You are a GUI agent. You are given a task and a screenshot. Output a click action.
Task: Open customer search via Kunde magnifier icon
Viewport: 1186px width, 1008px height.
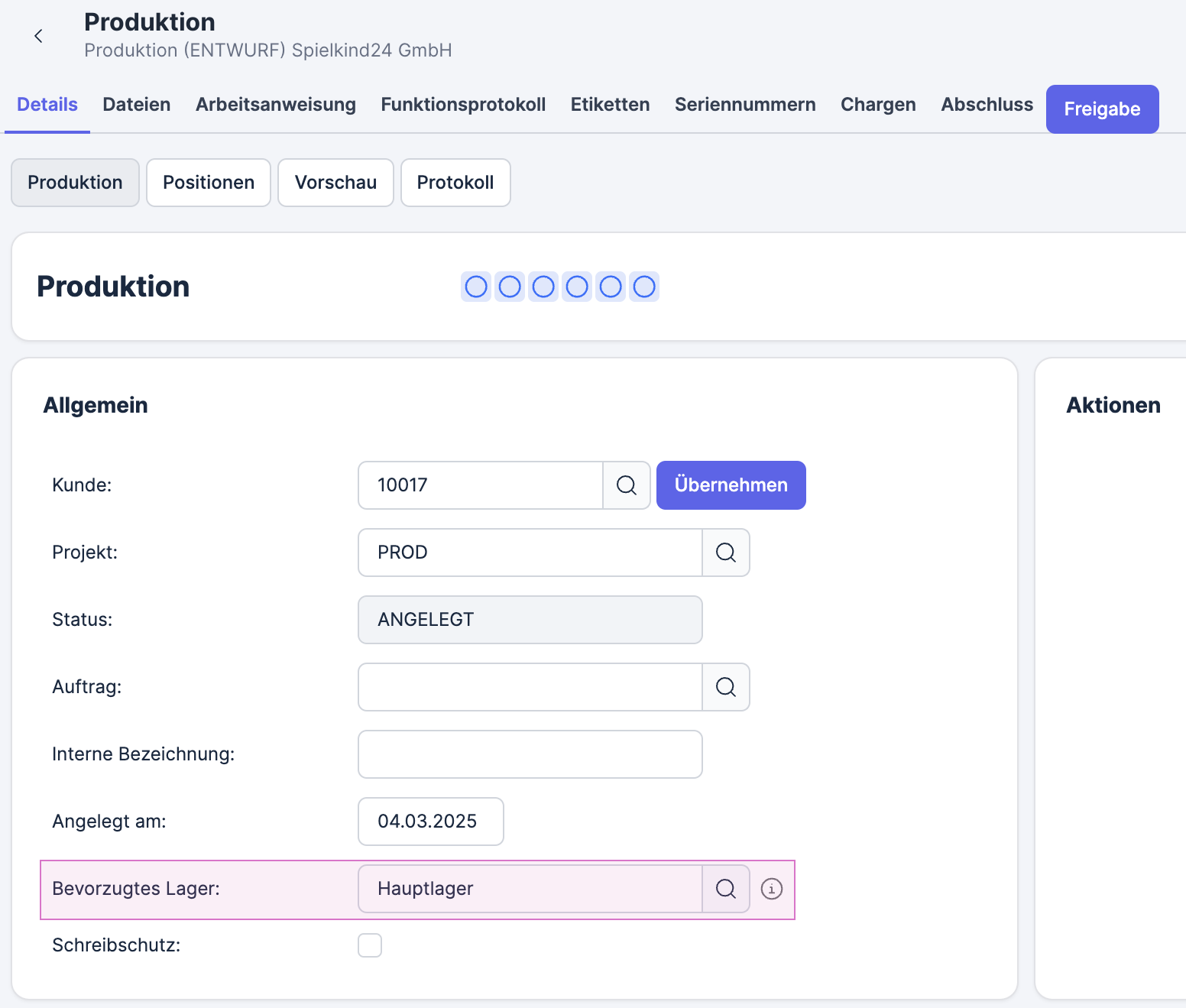(x=627, y=485)
